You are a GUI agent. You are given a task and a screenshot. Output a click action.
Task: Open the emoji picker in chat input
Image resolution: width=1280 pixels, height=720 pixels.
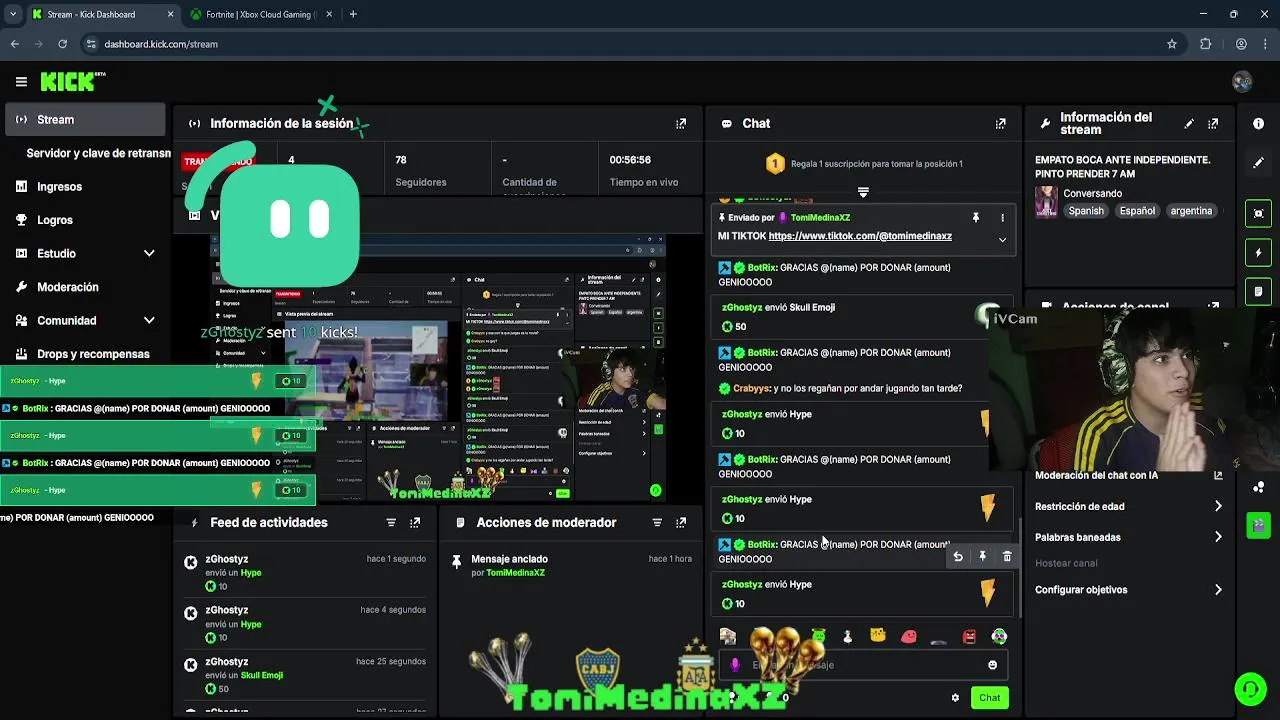tap(992, 665)
